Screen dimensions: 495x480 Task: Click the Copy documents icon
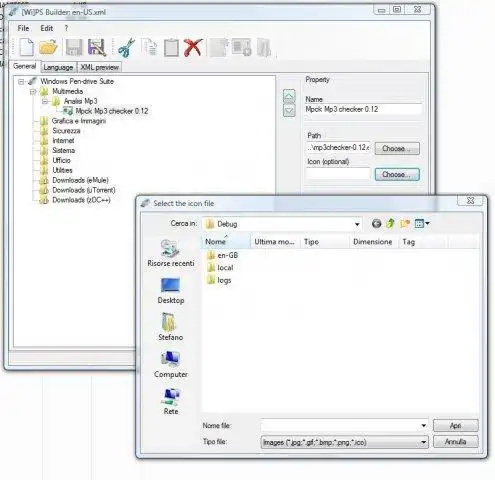tap(149, 47)
